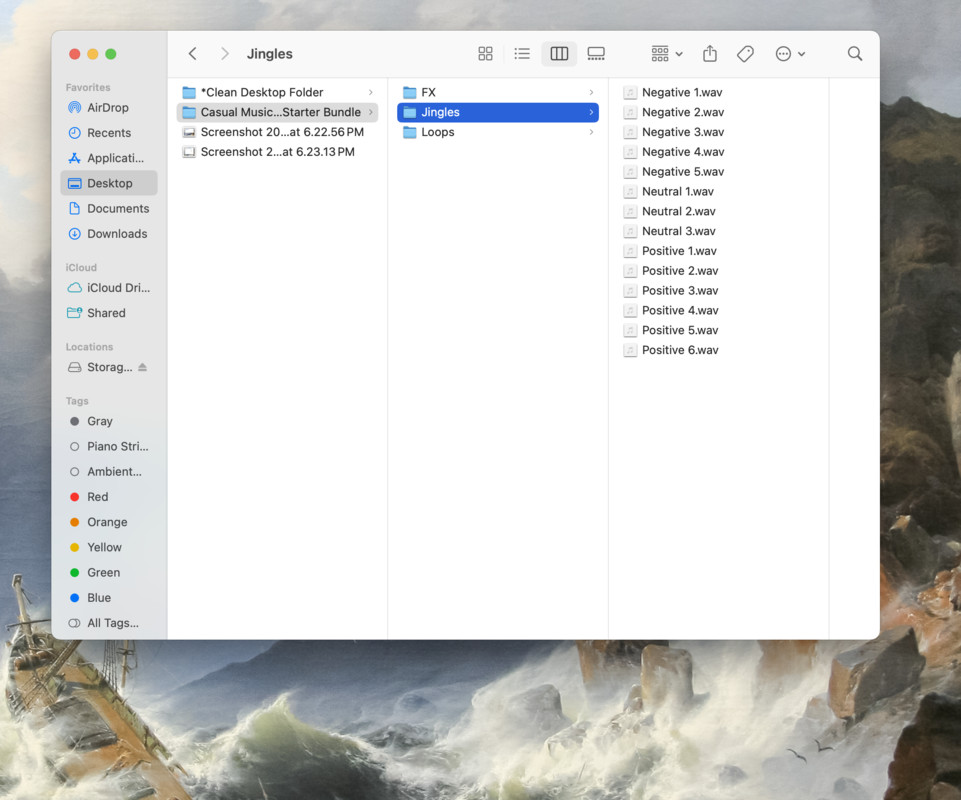Select Casual Music...Starter Bundle folder
The height and width of the screenshot is (800, 961).
[x=277, y=112]
